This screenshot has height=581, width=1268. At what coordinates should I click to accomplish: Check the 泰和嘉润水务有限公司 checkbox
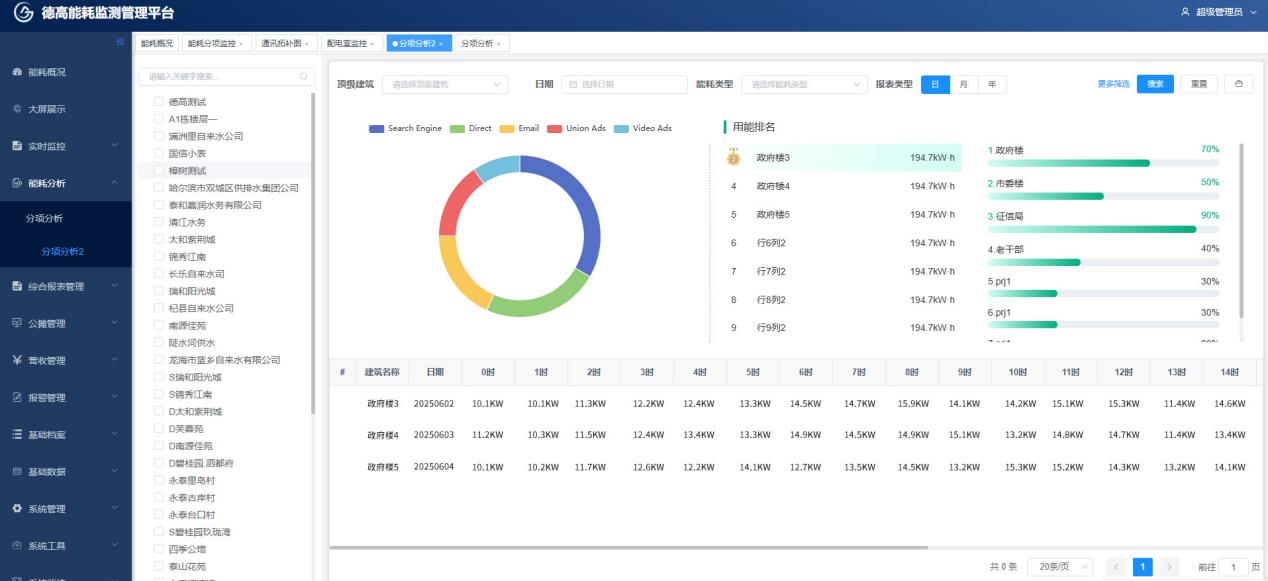coord(158,205)
